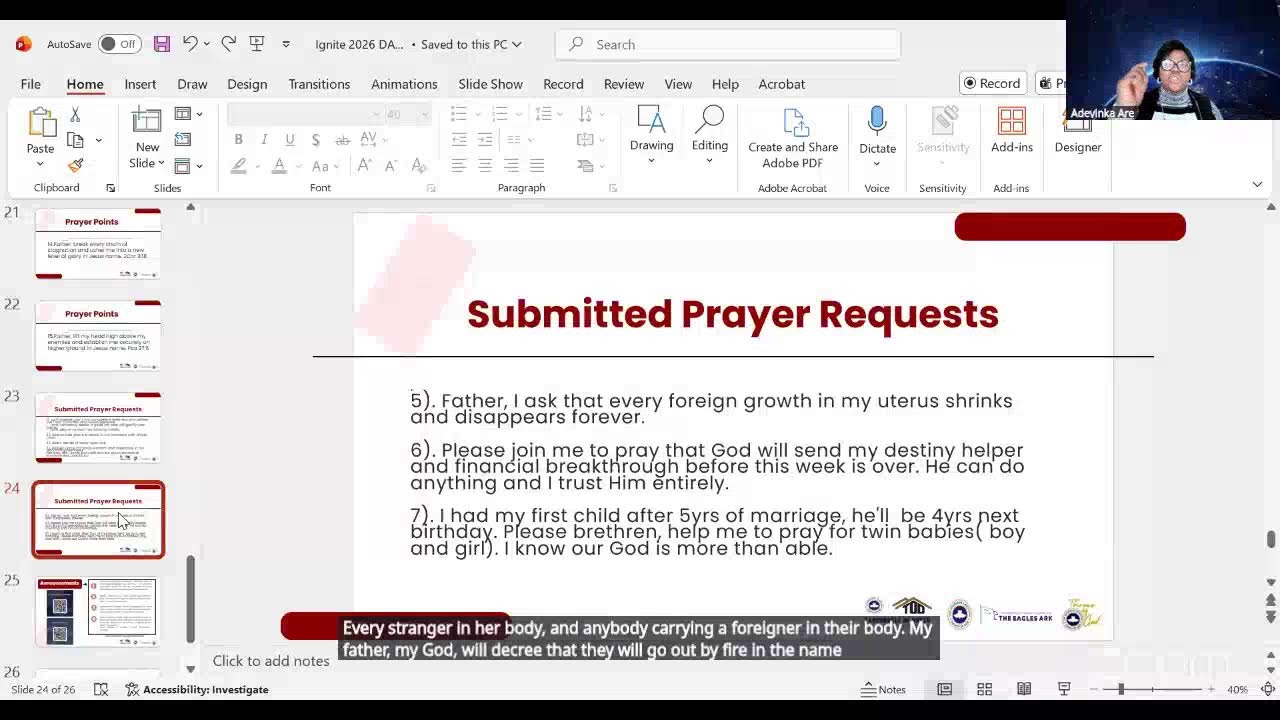Open file name saved-location dropdown
Image resolution: width=1280 pixels, height=720 pixels.
516,44
